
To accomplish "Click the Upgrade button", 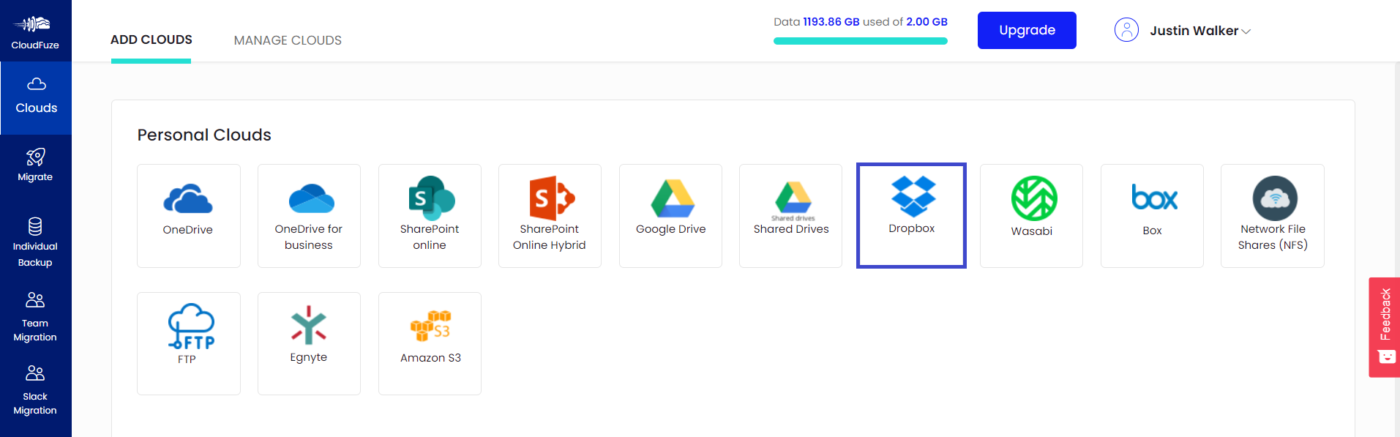I will 1027,30.
